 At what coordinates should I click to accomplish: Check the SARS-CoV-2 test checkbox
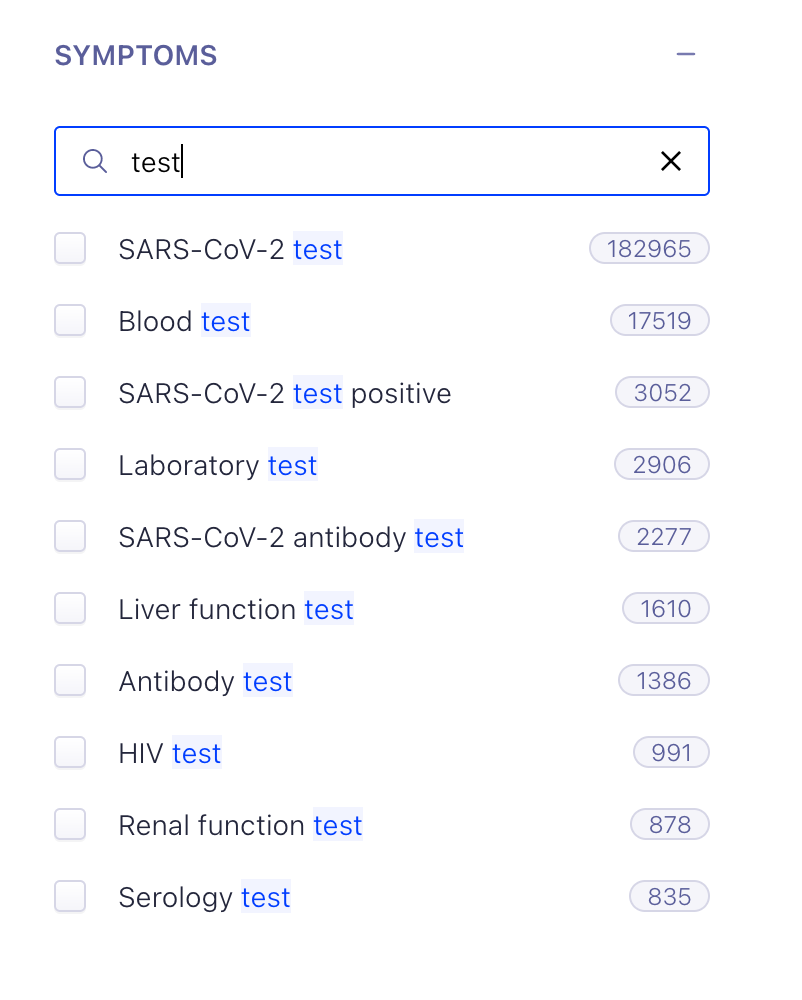coord(70,248)
